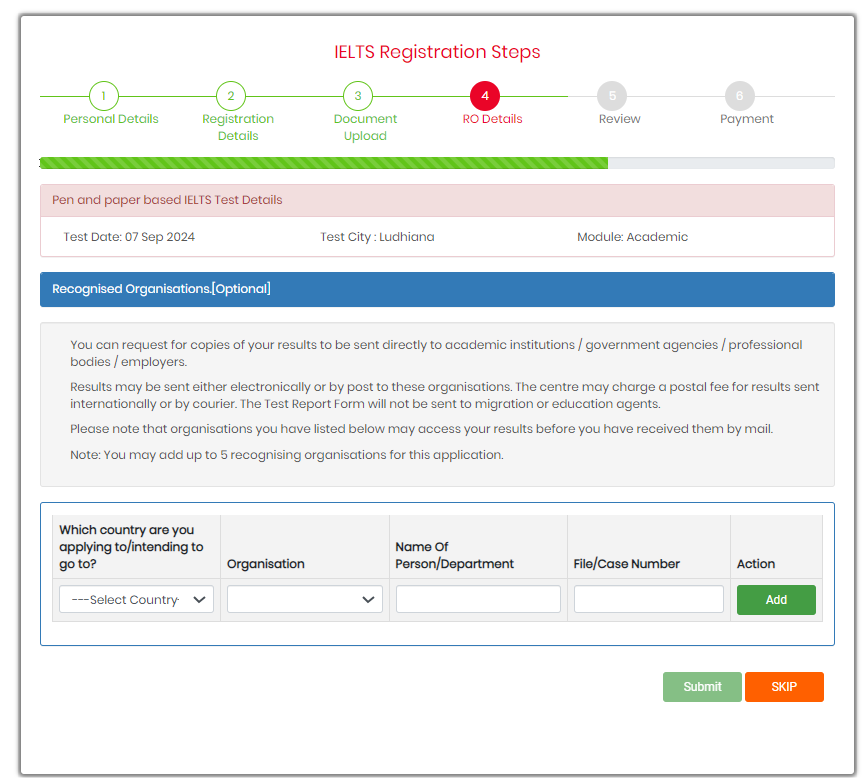Image resolution: width=868 pixels, height=778 pixels.
Task: Open the Select Country dropdown
Action: pos(136,599)
